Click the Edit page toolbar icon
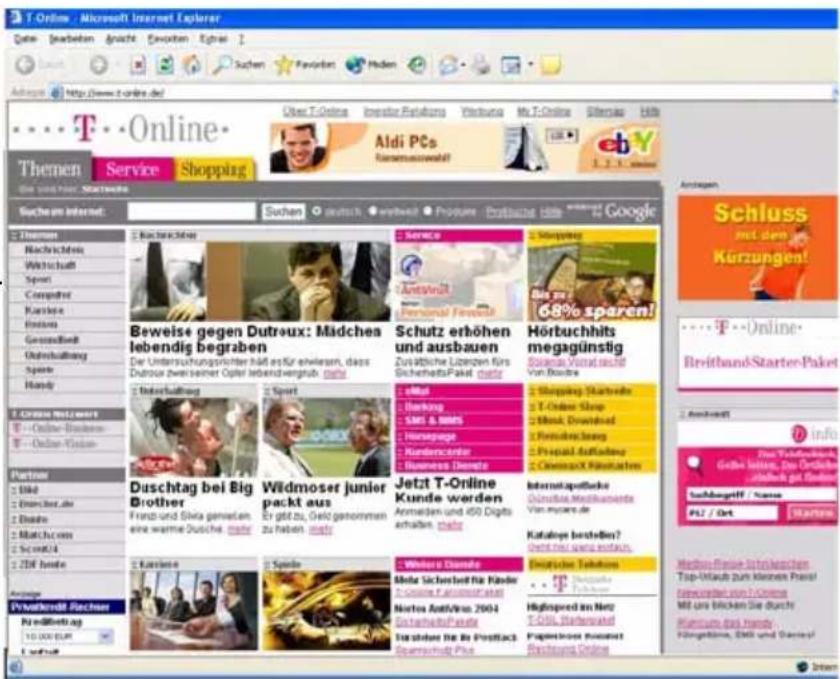 pos(511,65)
